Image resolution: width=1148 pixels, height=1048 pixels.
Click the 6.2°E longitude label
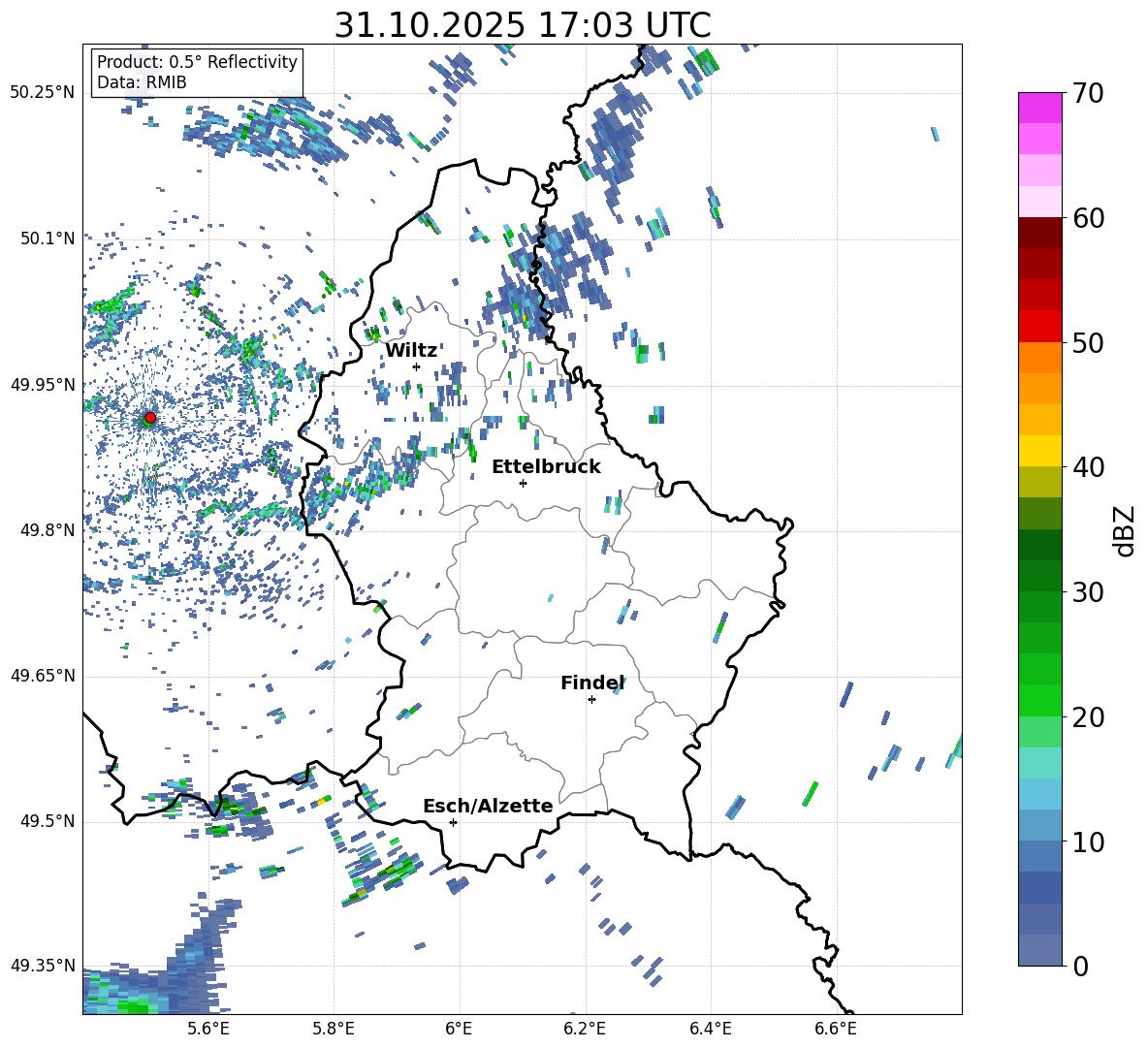585,1029
